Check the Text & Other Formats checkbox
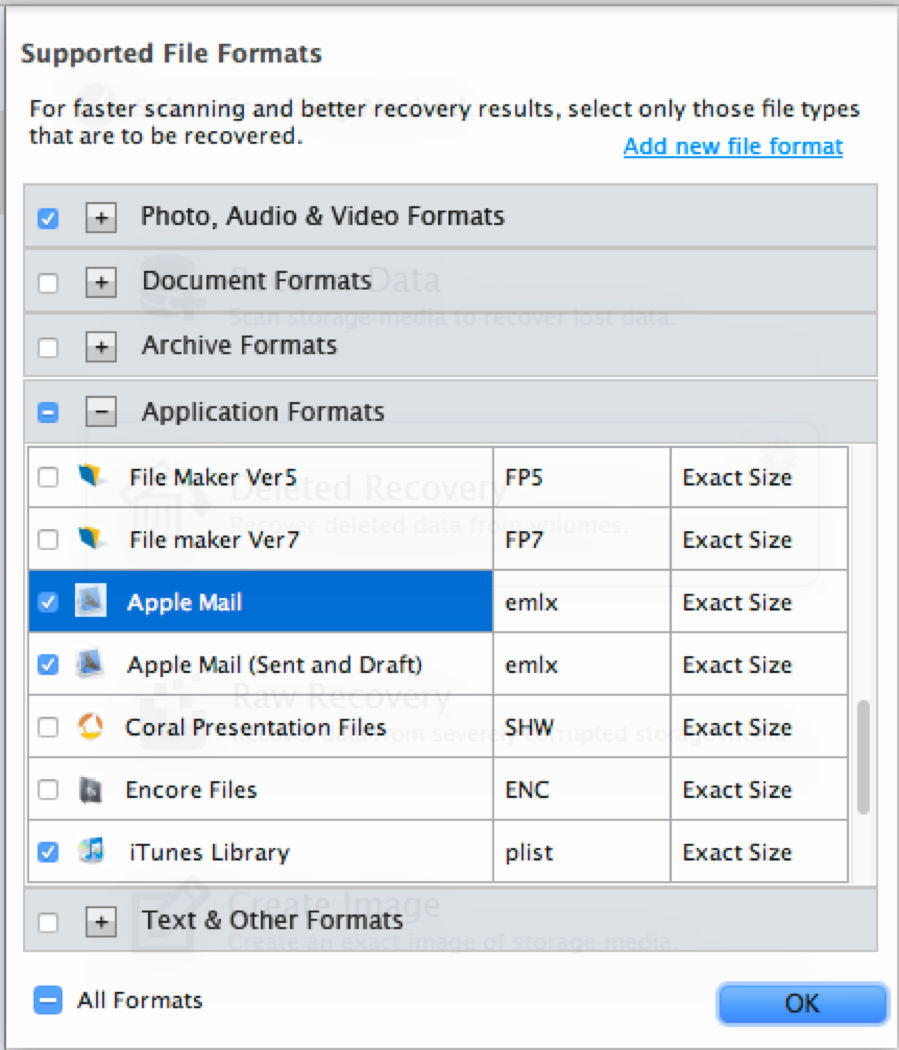 [x=48, y=922]
